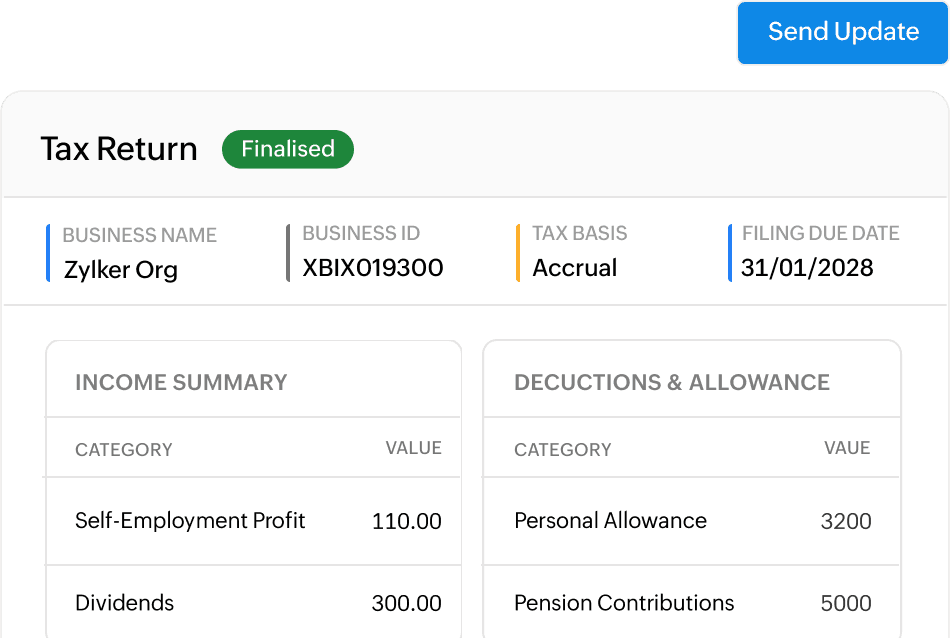The height and width of the screenshot is (638, 950).
Task: Click the green Finalised status badge
Action: 288,149
